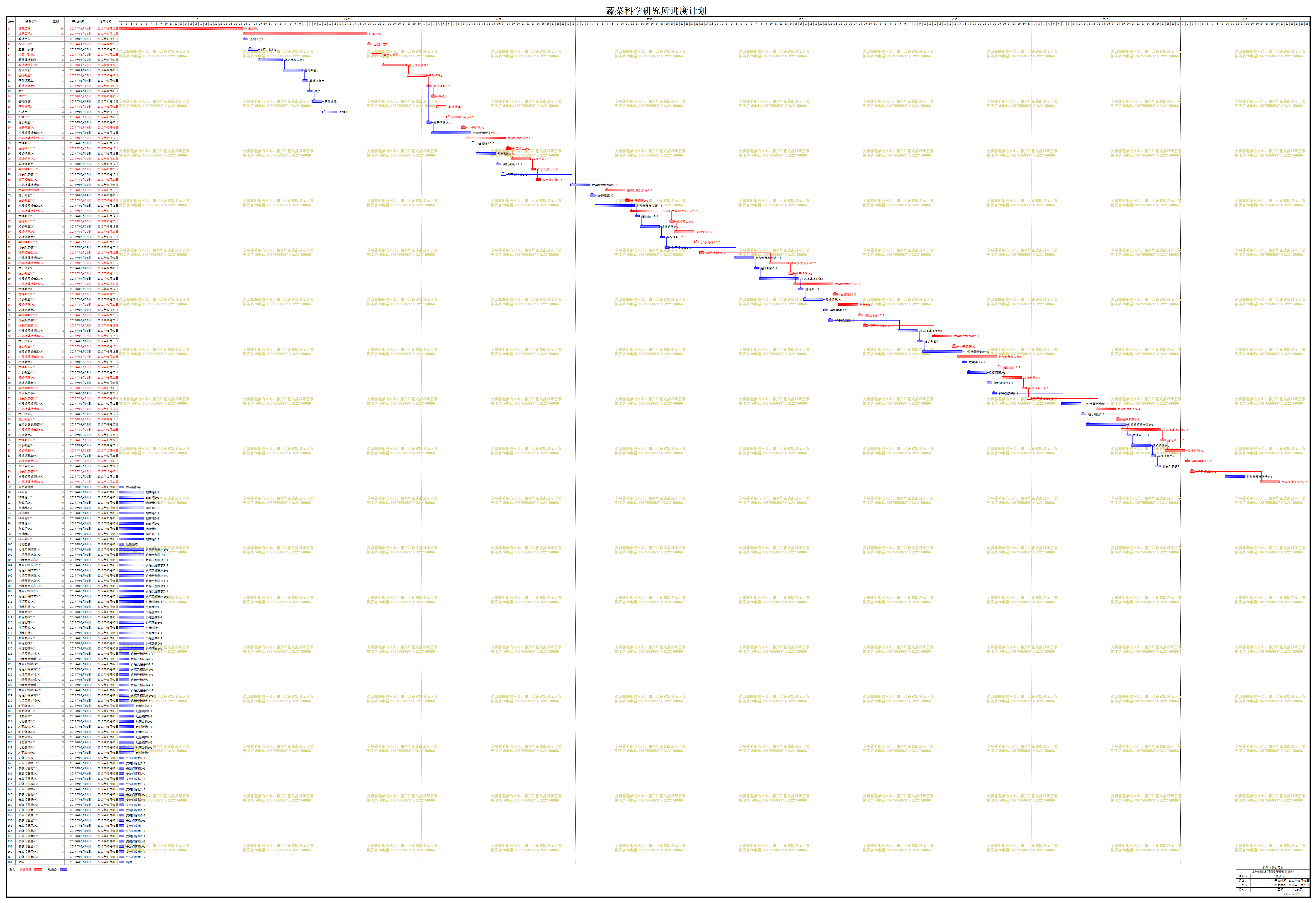The height and width of the screenshot is (903, 1316).
Task: Click the end date cell of row 回填土1
Action: pyautogui.click(x=105, y=112)
